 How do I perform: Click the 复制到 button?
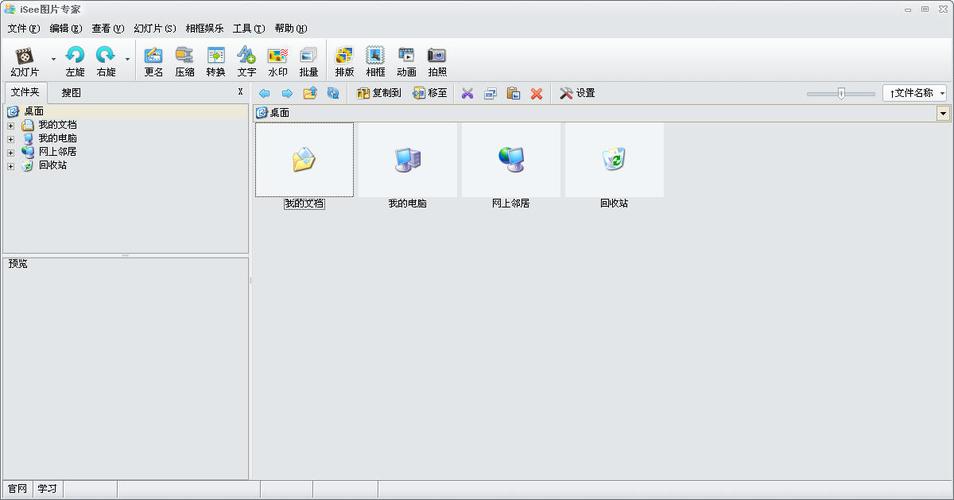click(x=378, y=93)
